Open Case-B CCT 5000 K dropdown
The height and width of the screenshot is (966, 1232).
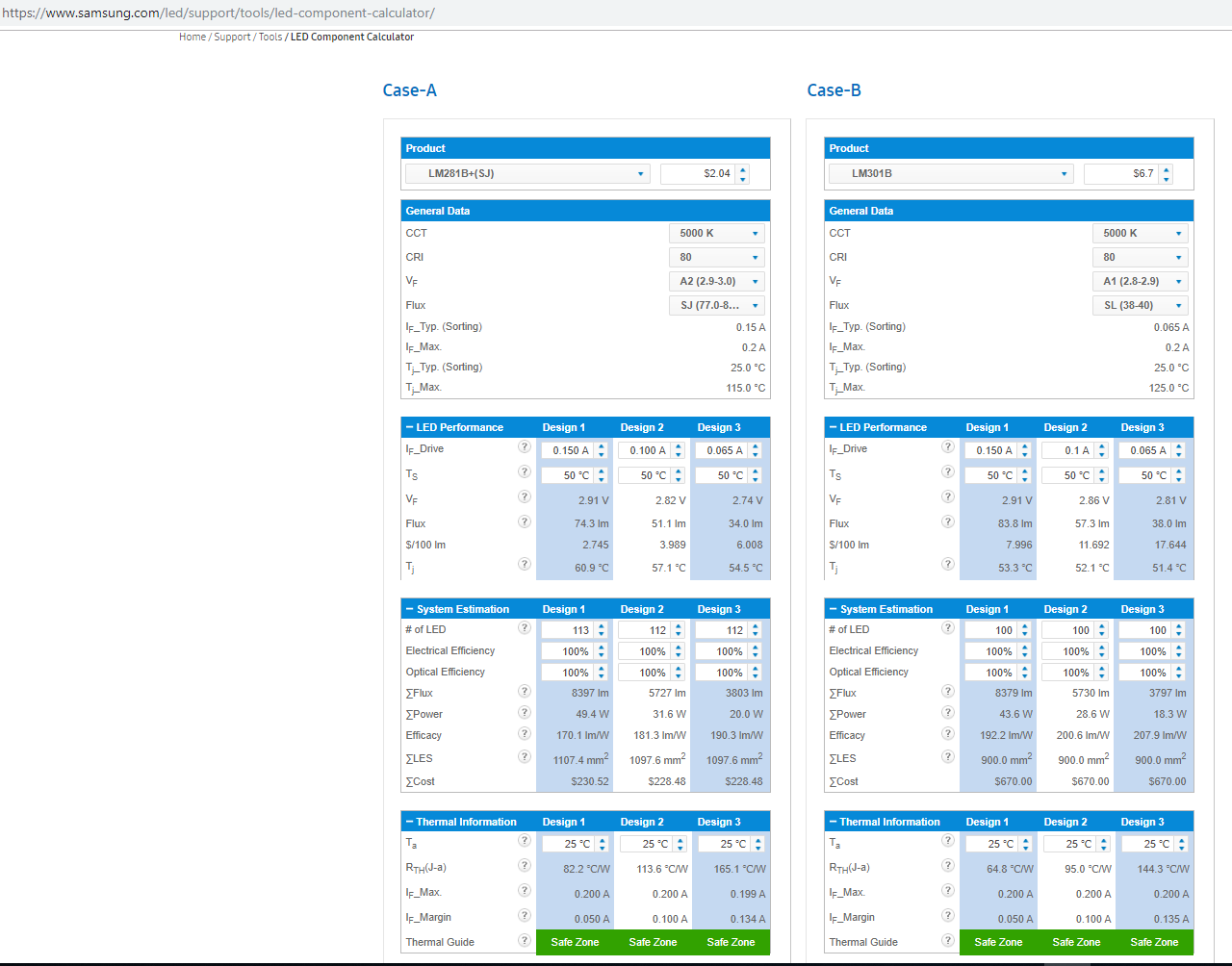[1141, 234]
